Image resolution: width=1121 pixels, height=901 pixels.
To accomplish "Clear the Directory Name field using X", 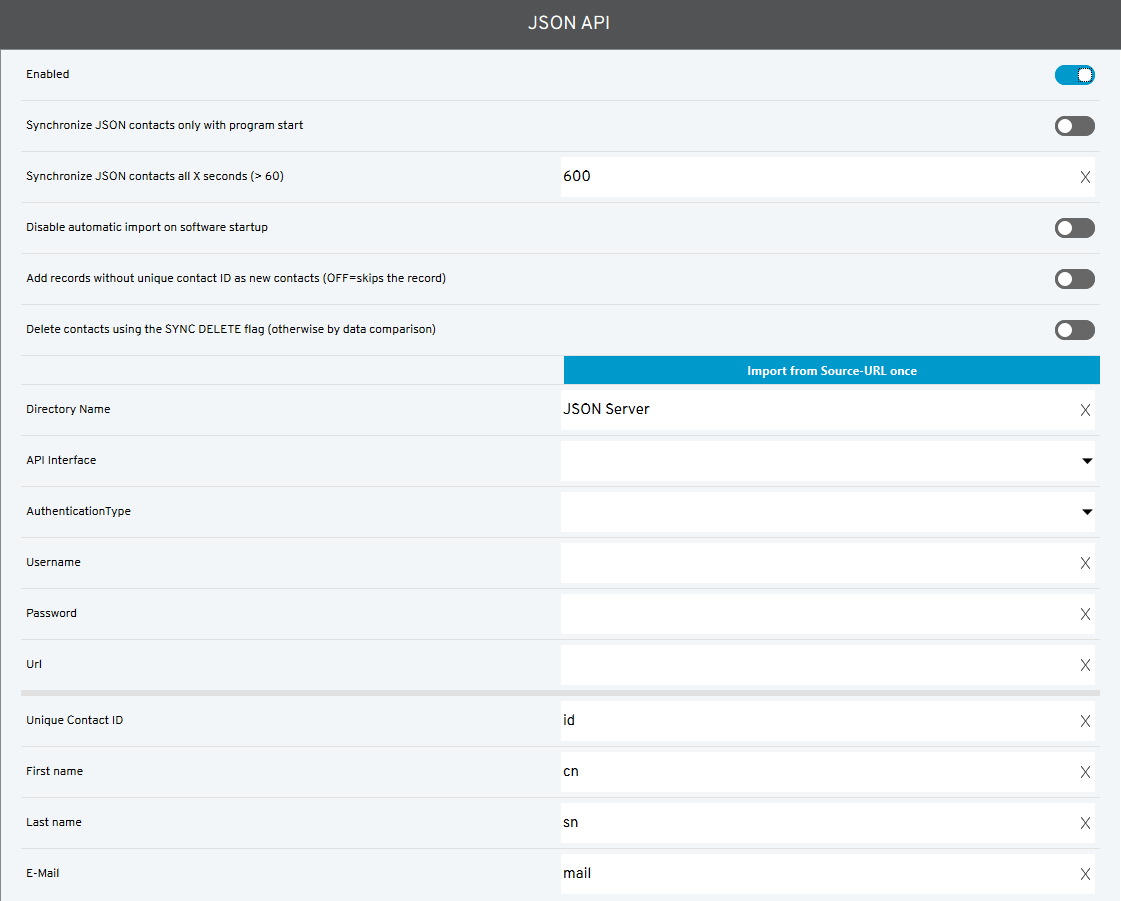I will [1085, 410].
